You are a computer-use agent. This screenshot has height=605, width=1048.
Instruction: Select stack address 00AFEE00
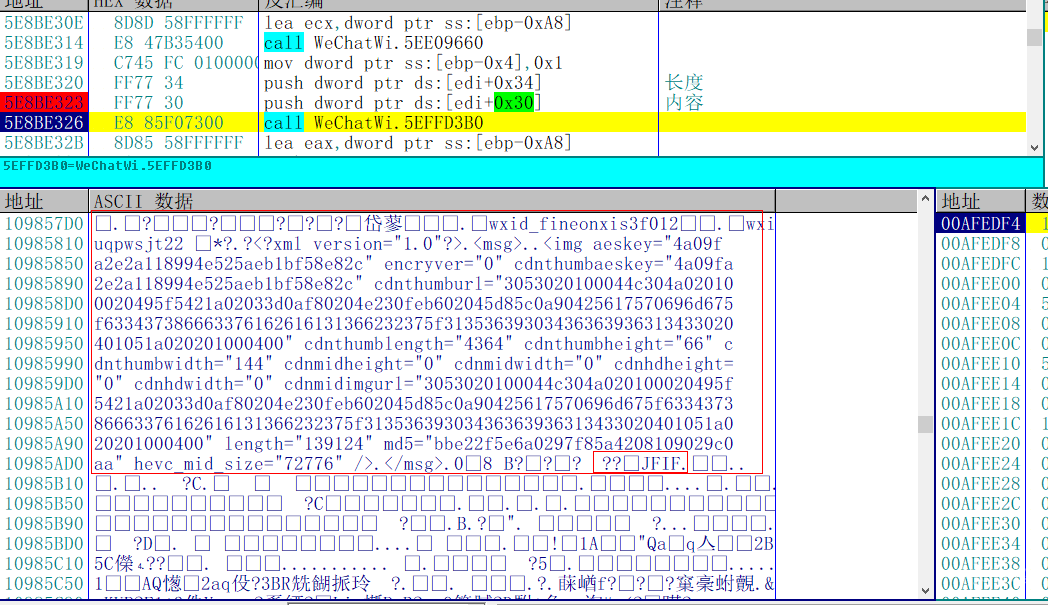click(x=980, y=283)
